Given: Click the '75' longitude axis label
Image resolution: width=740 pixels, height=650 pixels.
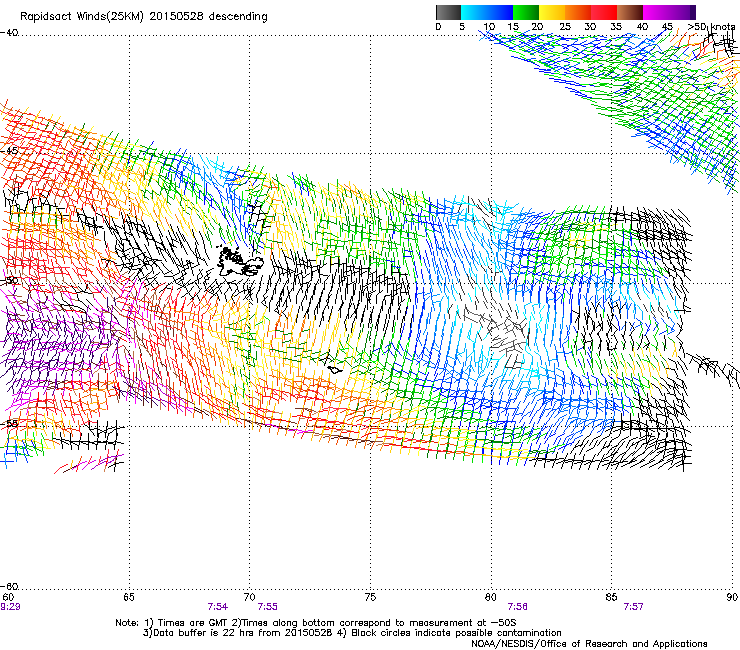Looking at the screenshot, I should pos(370,597).
